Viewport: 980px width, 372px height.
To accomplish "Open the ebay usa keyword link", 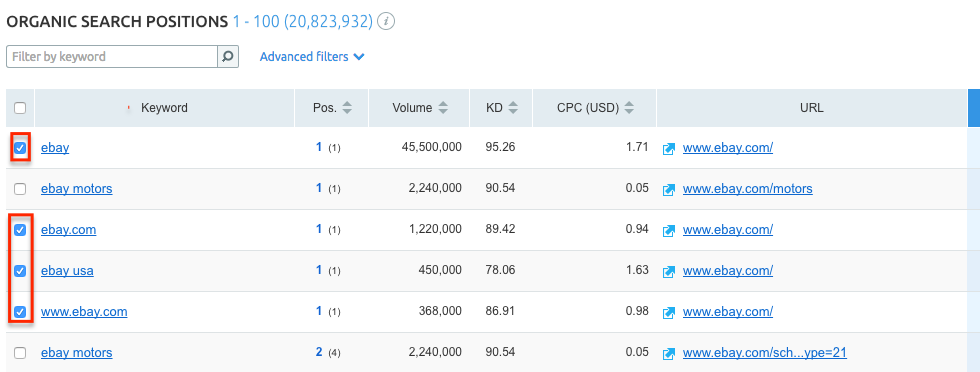I will click(x=68, y=271).
